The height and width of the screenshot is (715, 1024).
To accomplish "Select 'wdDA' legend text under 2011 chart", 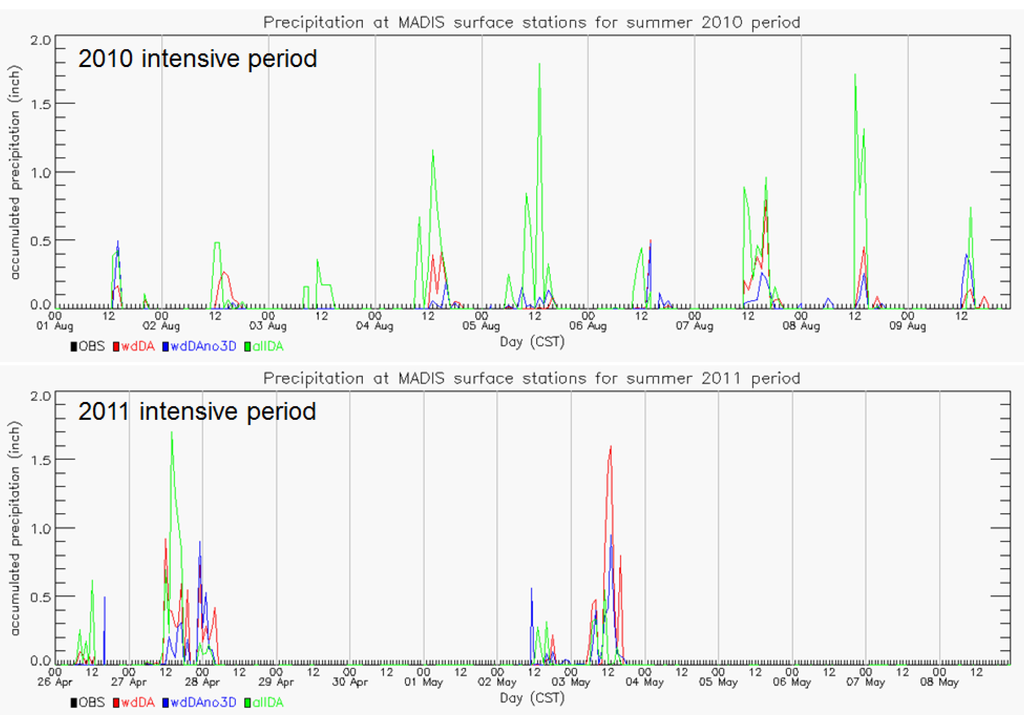I will click(x=138, y=703).
